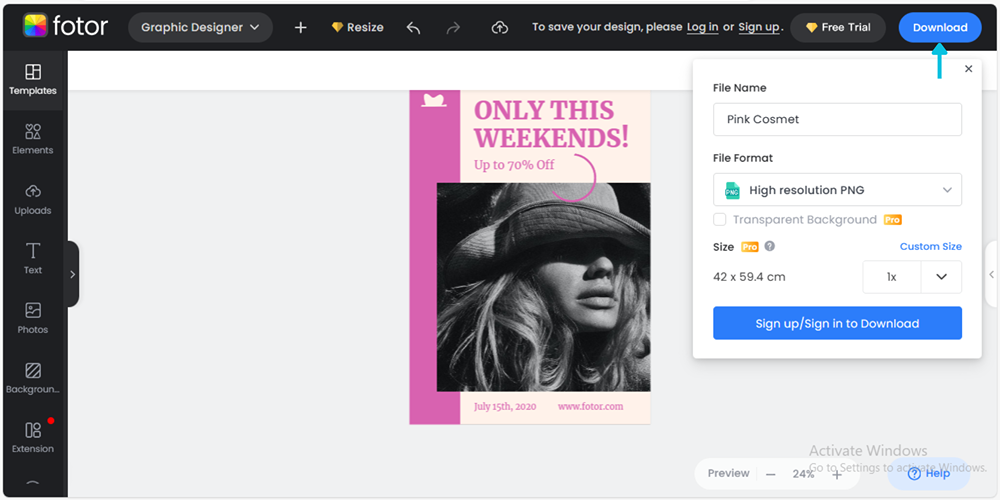The image size is (1000, 500).
Task: Open the Extension panel
Action: point(33,437)
